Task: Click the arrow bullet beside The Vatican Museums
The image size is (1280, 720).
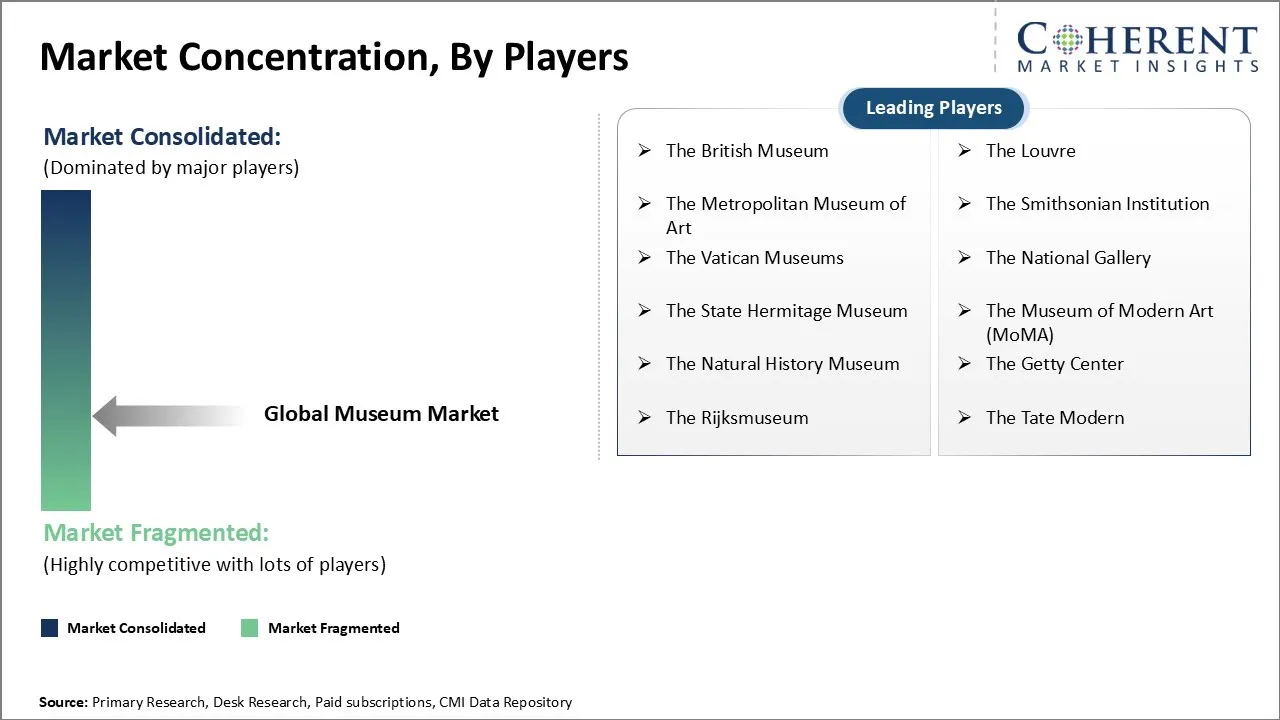Action: pos(645,258)
